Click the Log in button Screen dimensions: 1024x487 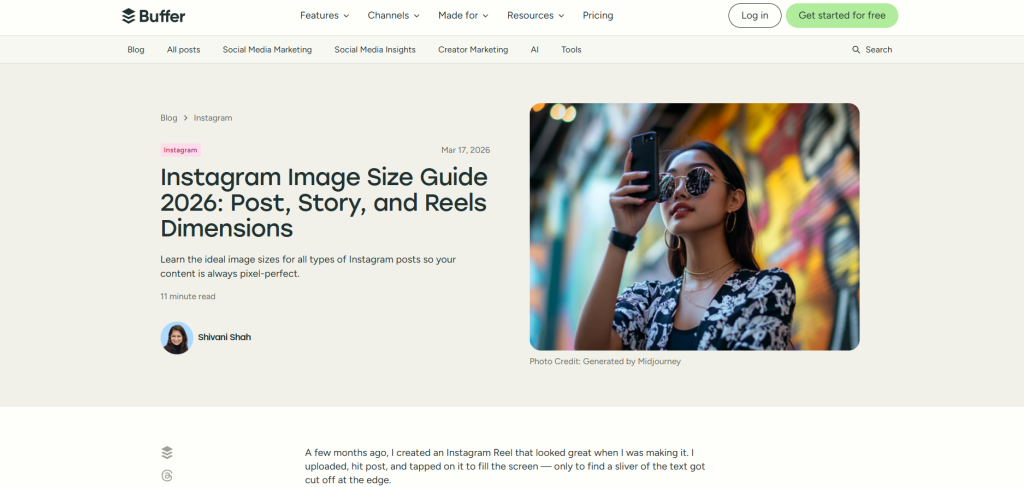754,16
